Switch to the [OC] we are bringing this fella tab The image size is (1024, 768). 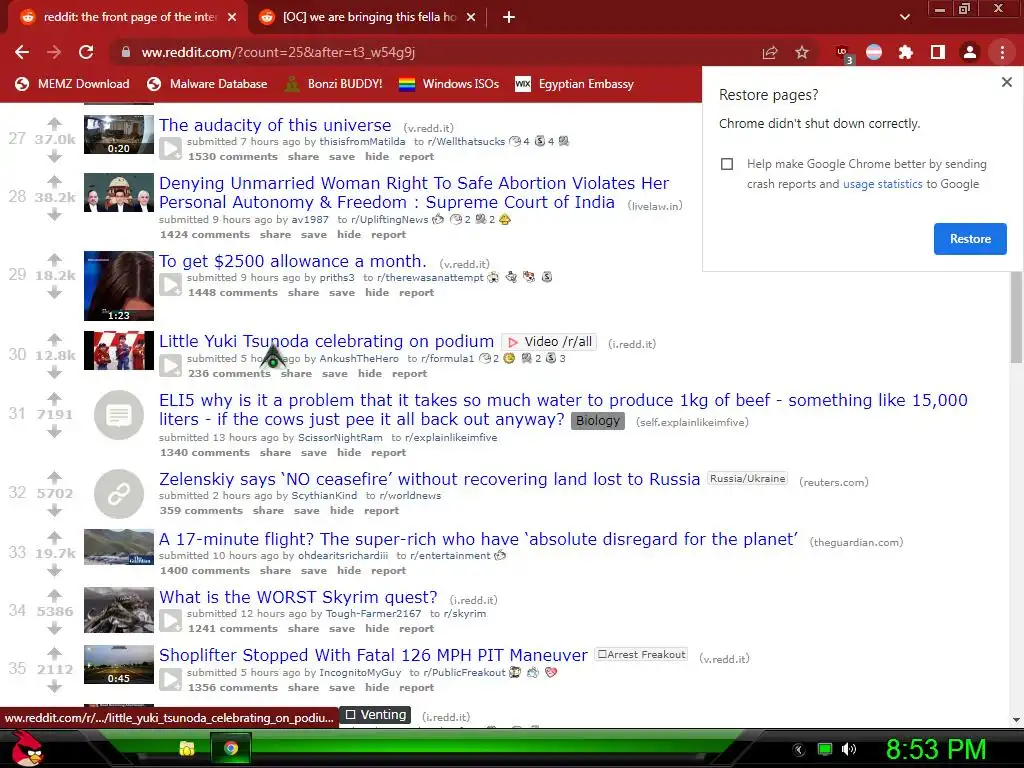pos(368,17)
